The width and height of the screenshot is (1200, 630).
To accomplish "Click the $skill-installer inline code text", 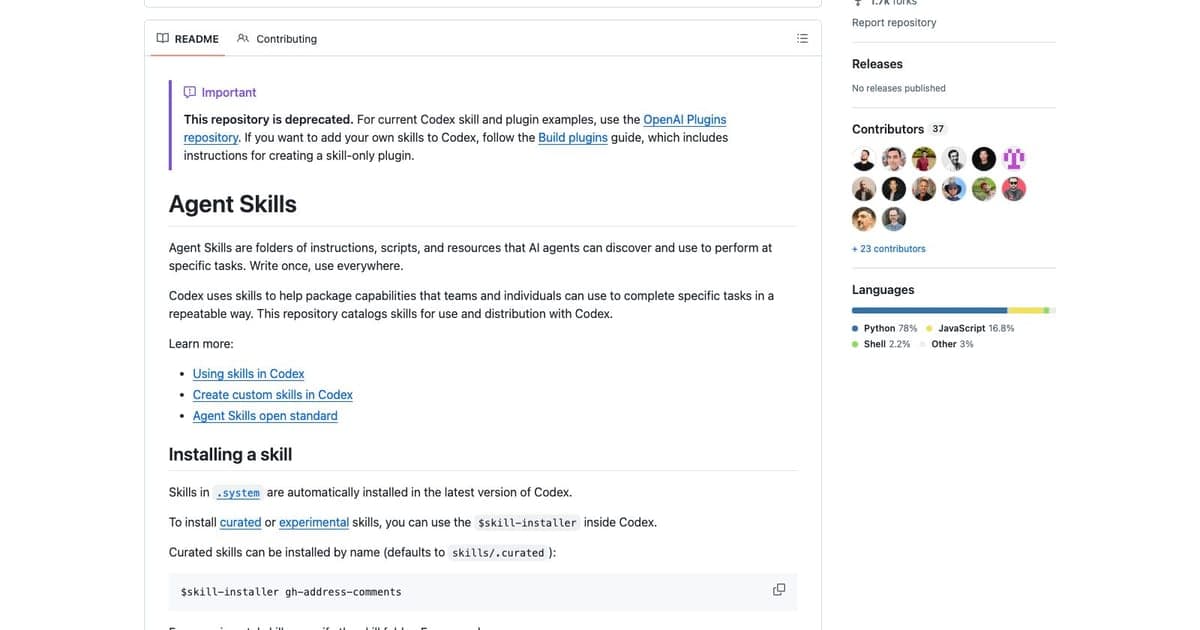I will pyautogui.click(x=527, y=523).
